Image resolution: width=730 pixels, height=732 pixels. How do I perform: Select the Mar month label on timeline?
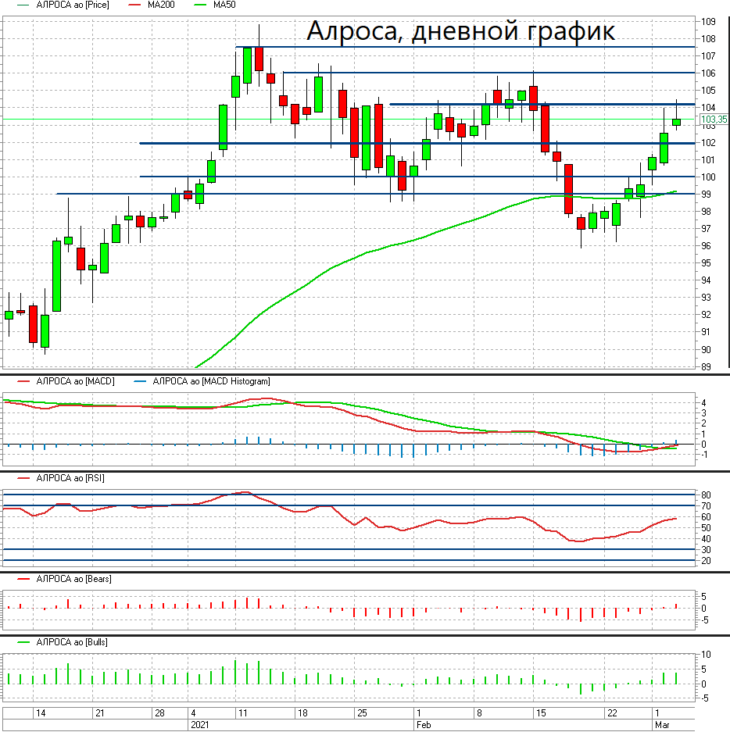(662, 725)
